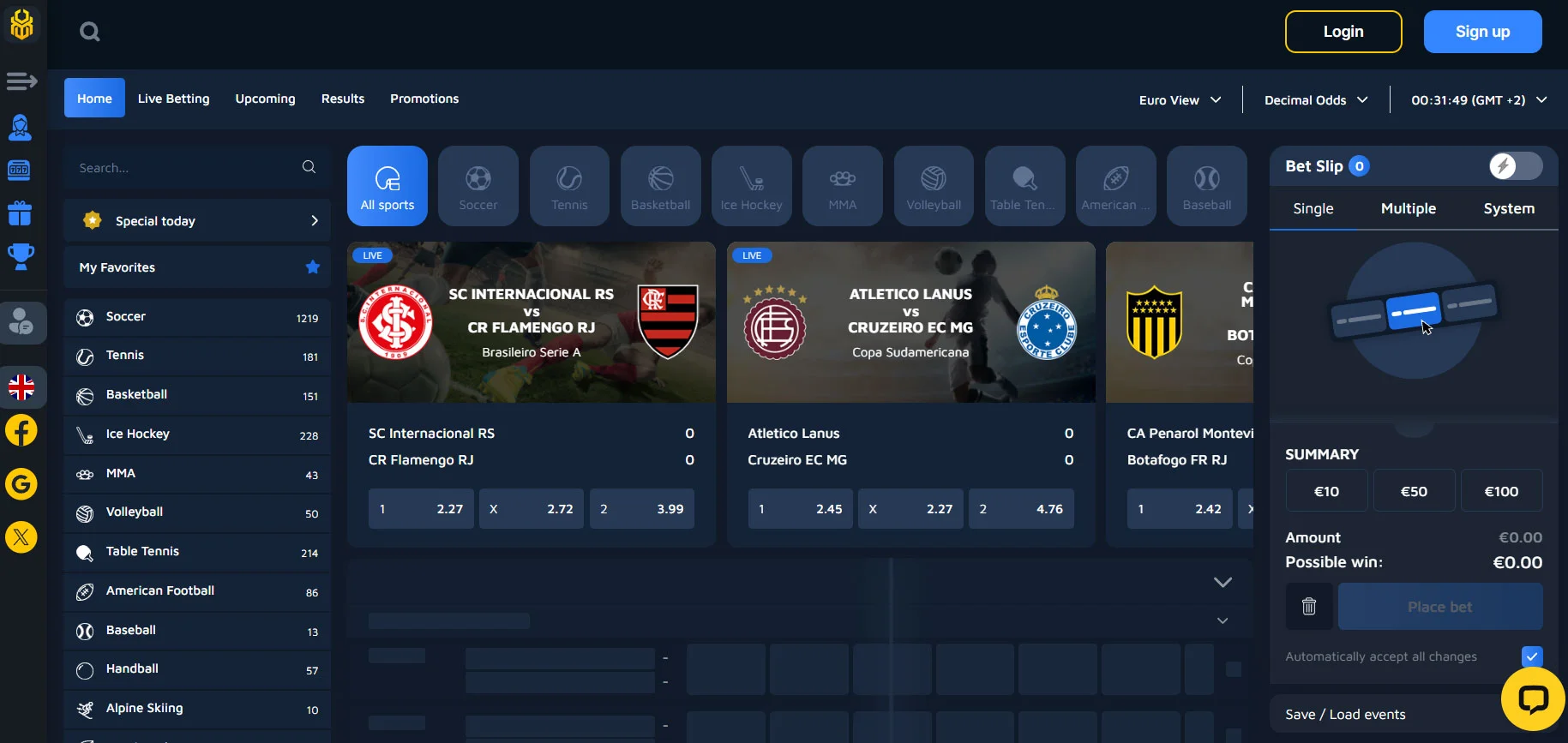Toggle Automatically accept all changes checkbox
This screenshot has width=1568, height=743.
click(1531, 656)
